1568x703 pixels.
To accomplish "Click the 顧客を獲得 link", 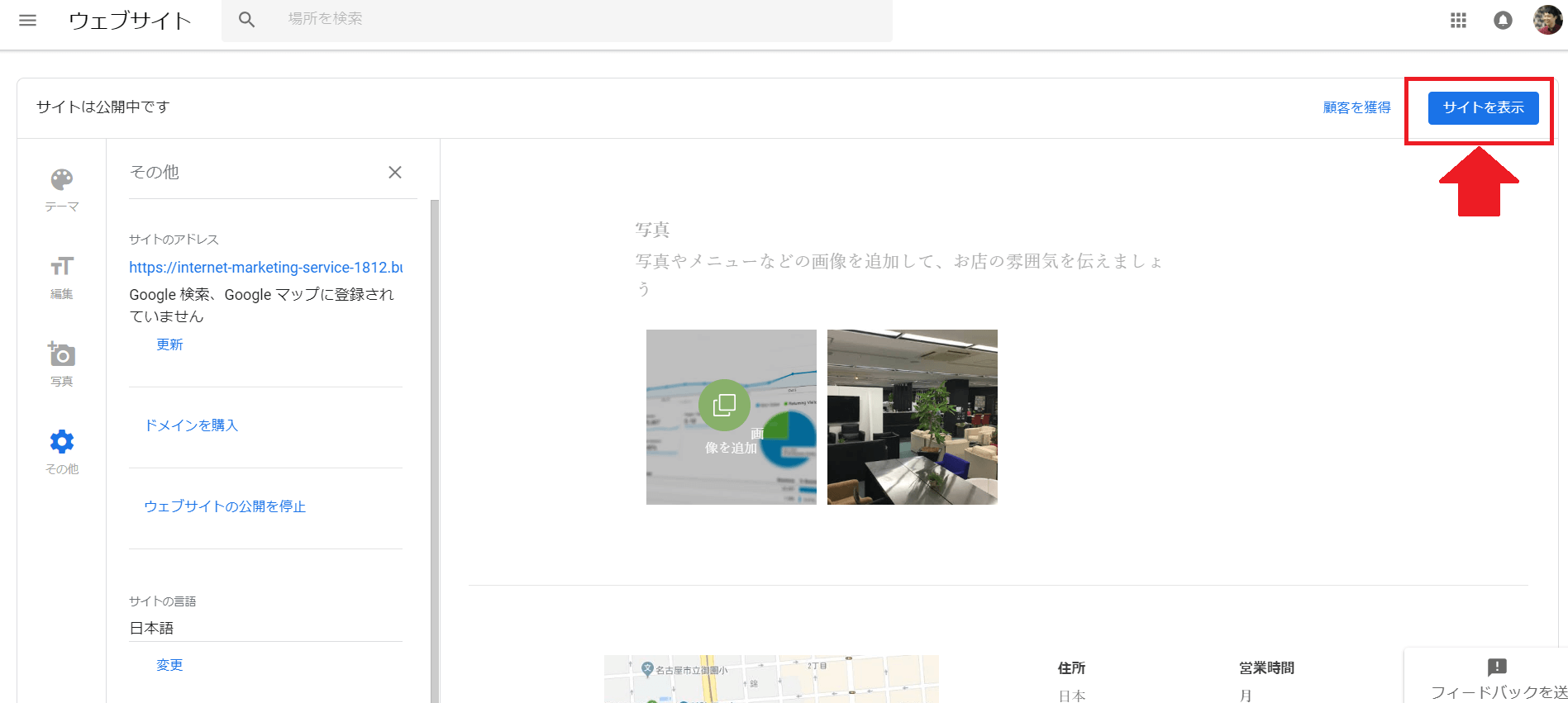I will point(1356,107).
